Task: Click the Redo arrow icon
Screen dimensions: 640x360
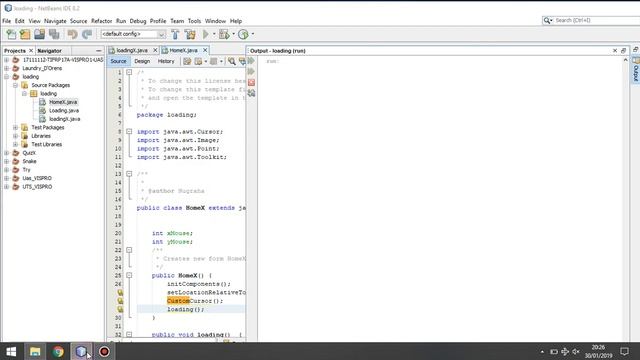Action: coord(87,34)
